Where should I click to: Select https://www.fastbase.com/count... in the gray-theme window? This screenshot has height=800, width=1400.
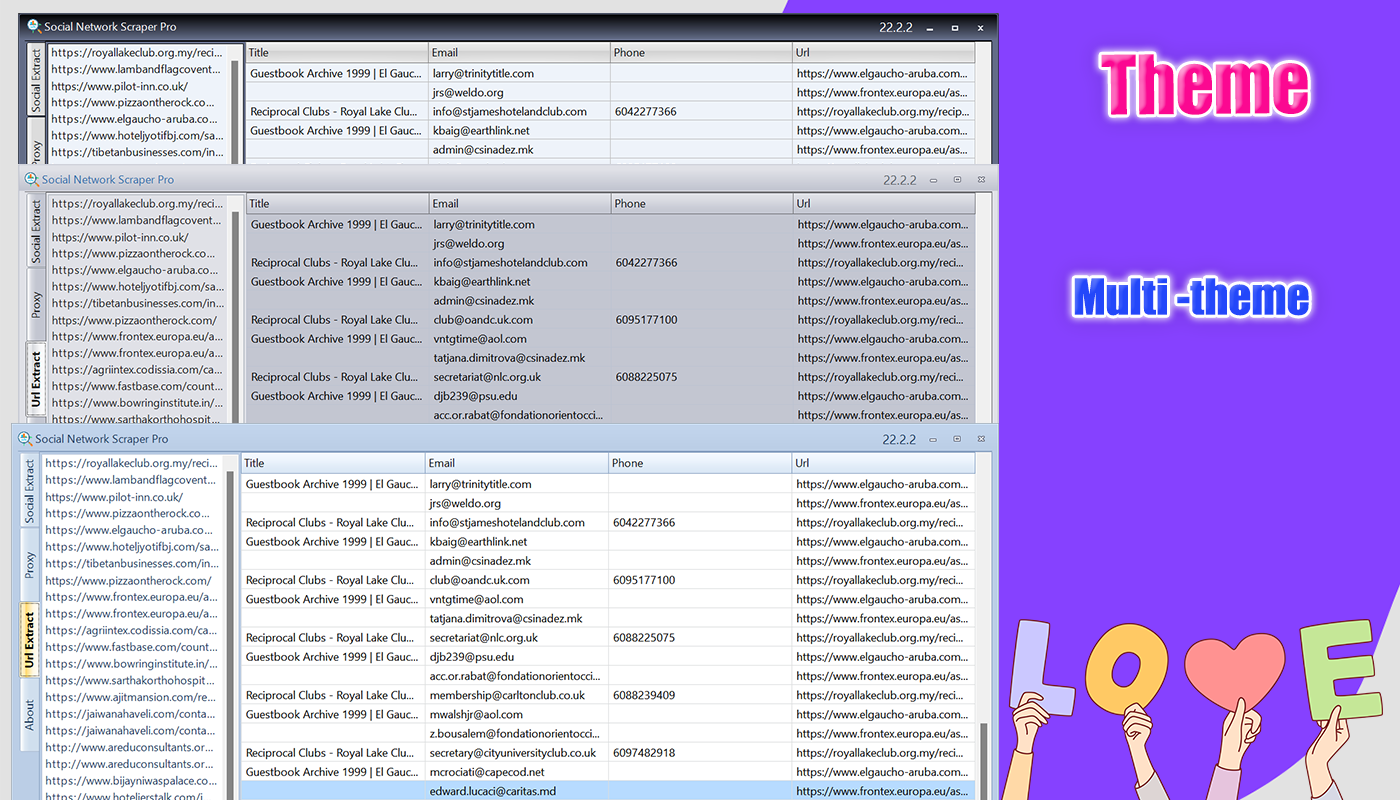[137, 386]
